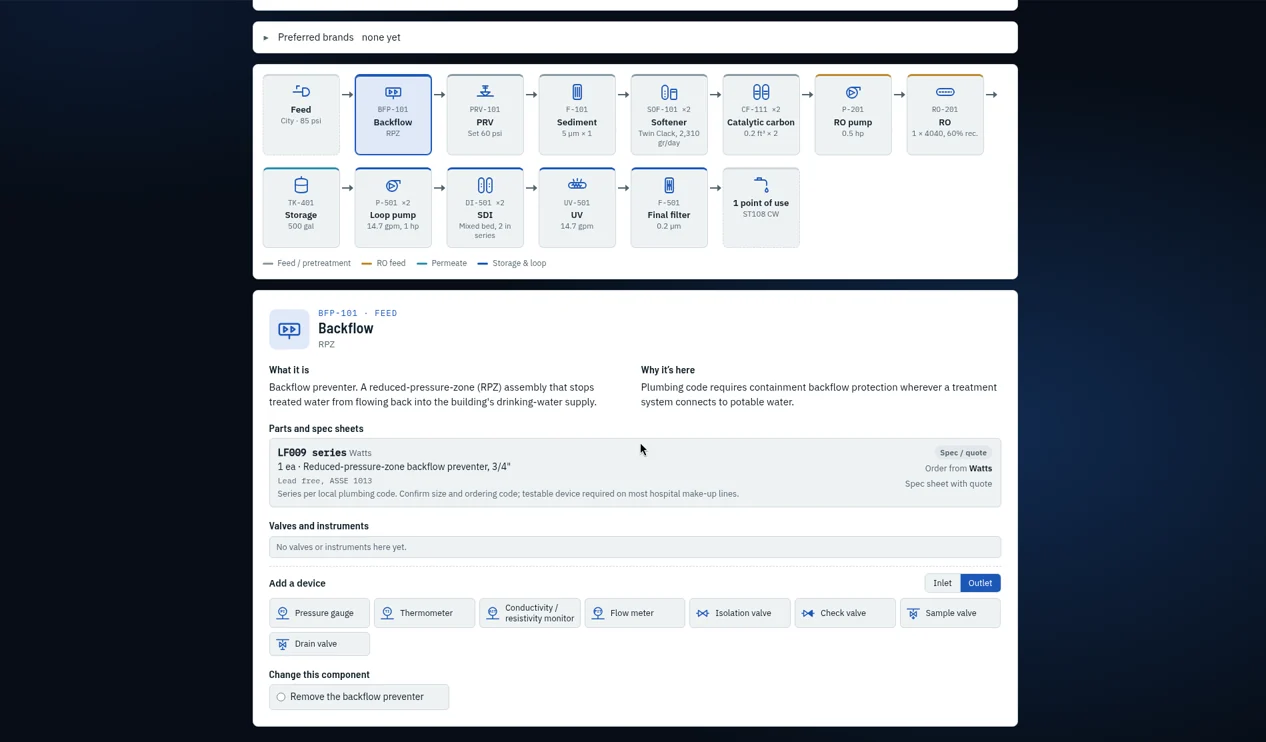The width and height of the screenshot is (1266, 742).
Task: Select the Softener SOF-101 icon
Action: tap(669, 92)
